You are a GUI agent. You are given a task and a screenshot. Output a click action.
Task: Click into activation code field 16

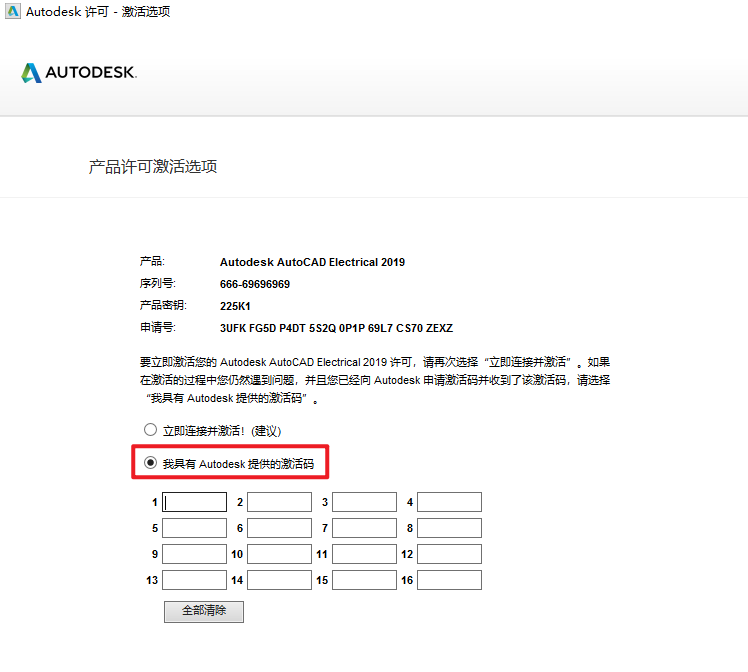coord(449,580)
